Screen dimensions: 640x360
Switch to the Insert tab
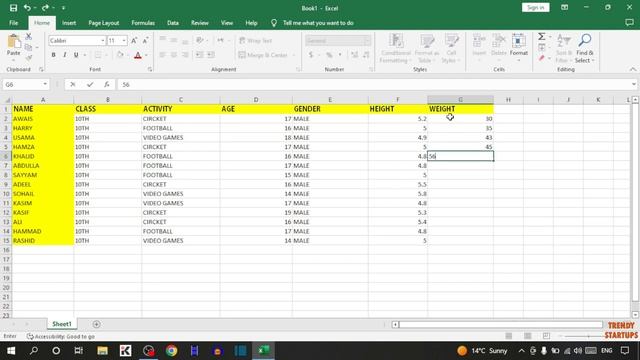point(69,23)
